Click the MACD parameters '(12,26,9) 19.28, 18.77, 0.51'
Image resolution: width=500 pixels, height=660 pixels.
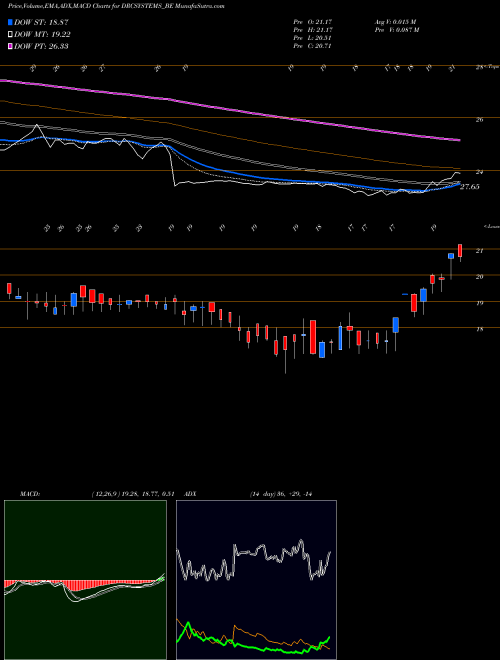pos(133,494)
